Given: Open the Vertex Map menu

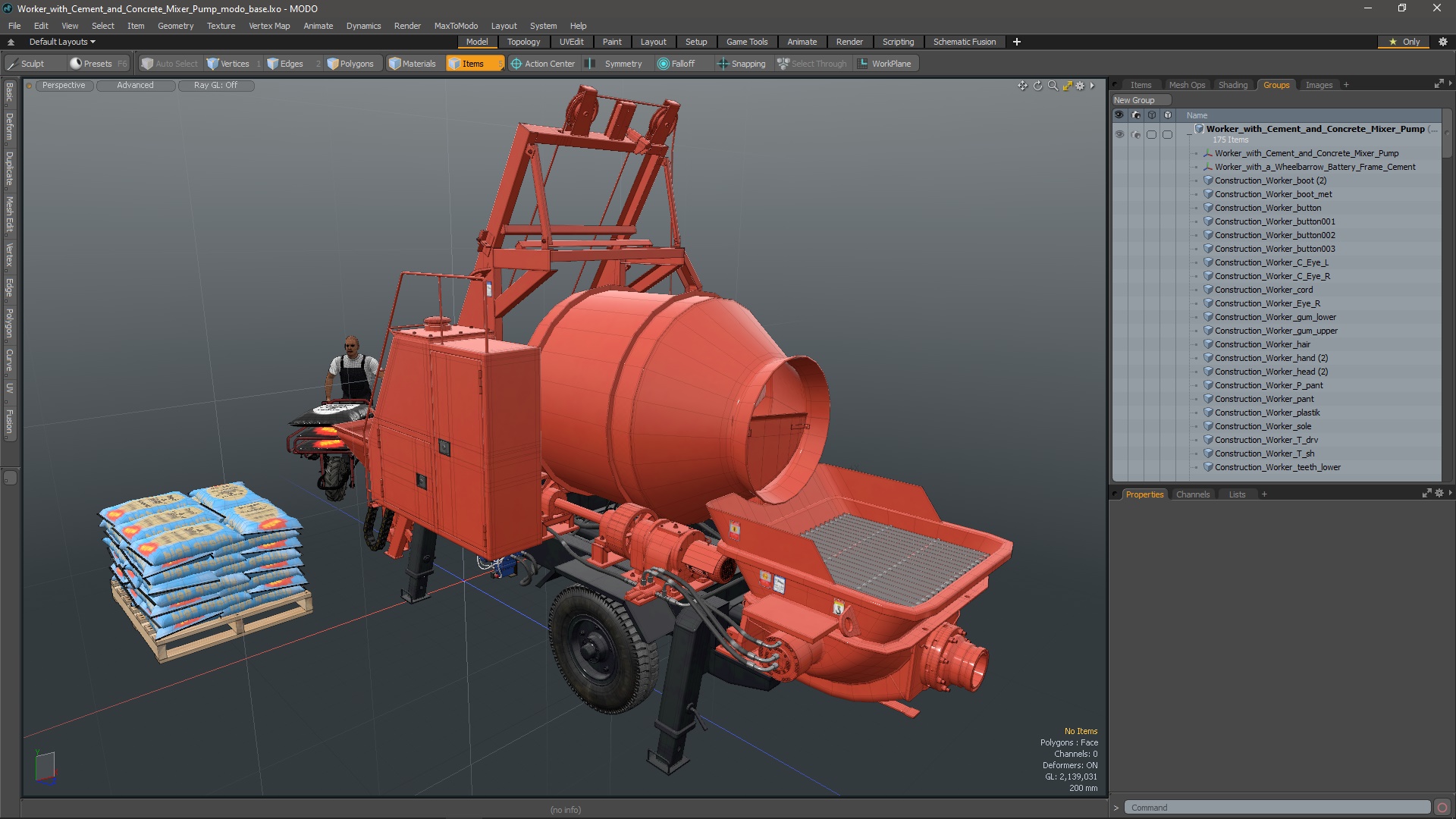Looking at the screenshot, I should 269,26.
